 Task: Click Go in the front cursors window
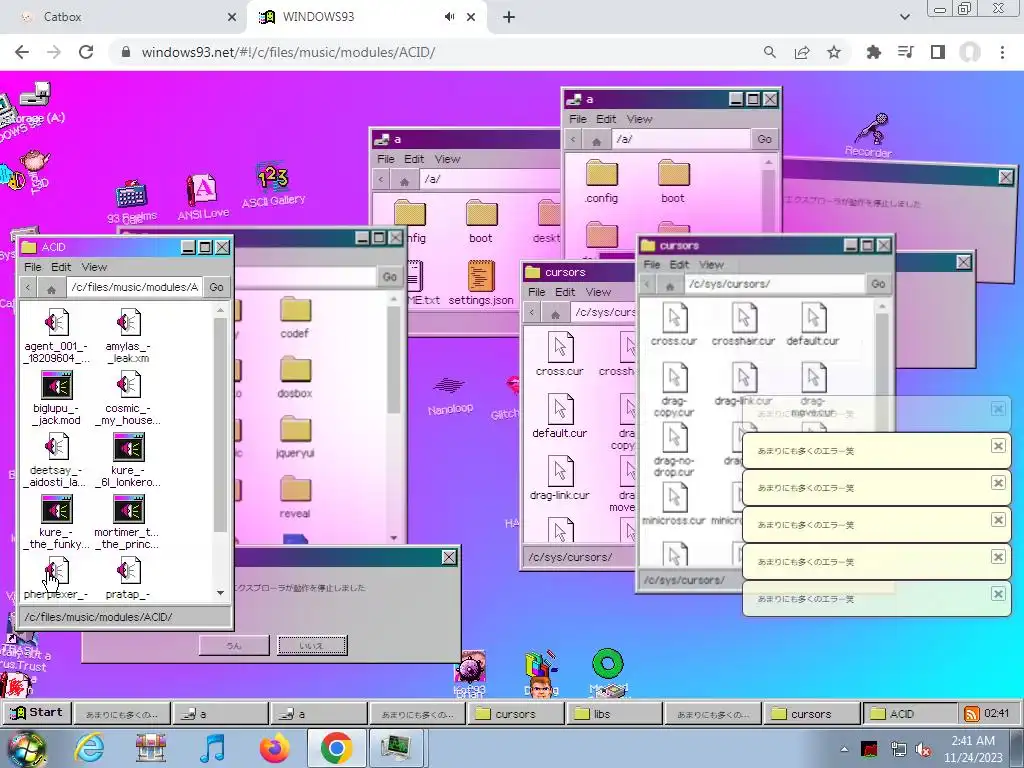(878, 283)
